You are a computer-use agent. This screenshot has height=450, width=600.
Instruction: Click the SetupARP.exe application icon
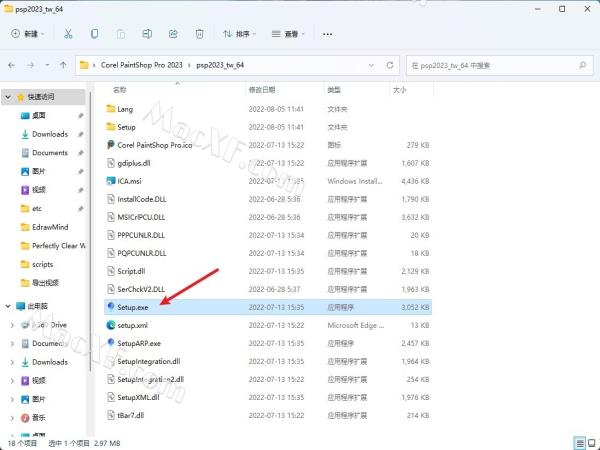coord(111,343)
